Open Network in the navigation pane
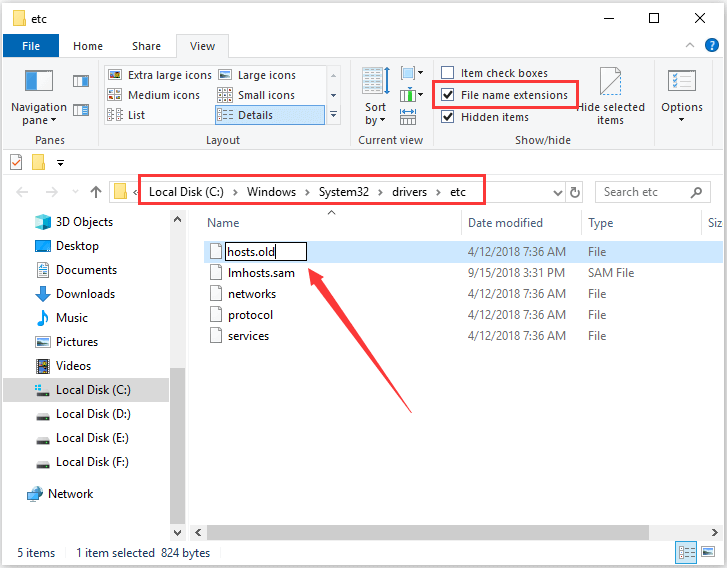This screenshot has width=727, height=568. click(60, 494)
